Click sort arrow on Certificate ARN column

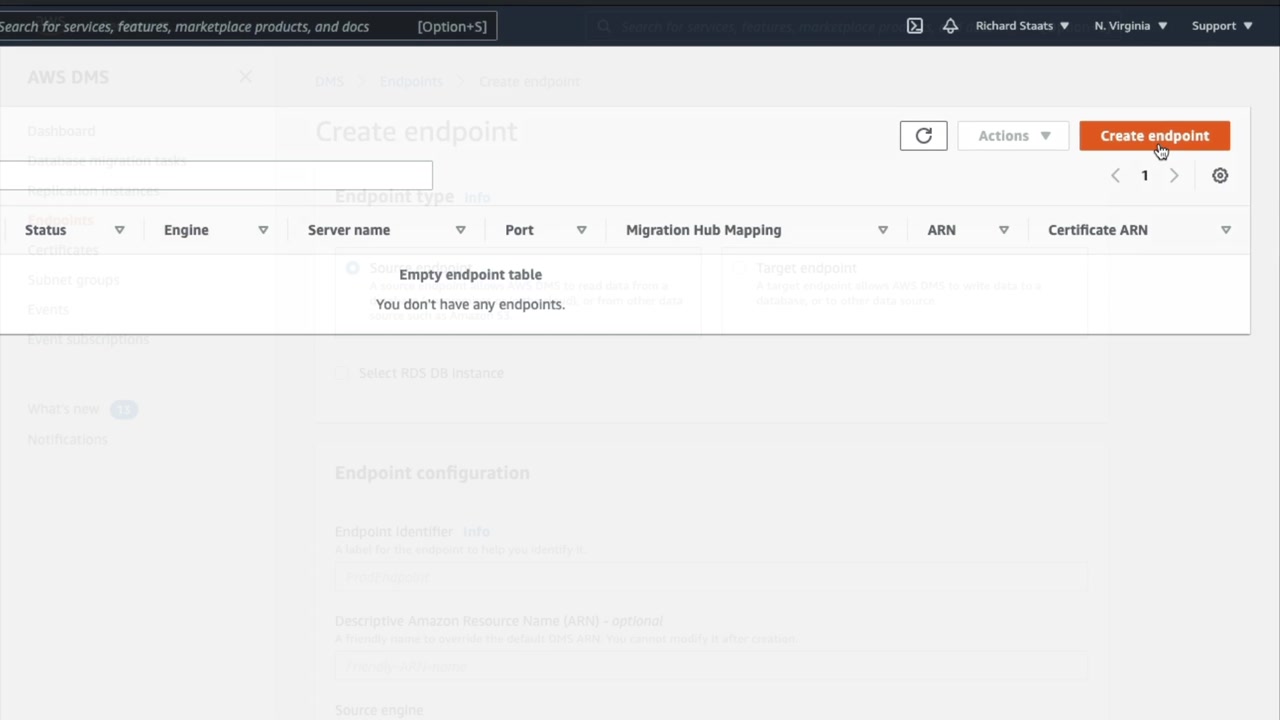tap(1226, 230)
